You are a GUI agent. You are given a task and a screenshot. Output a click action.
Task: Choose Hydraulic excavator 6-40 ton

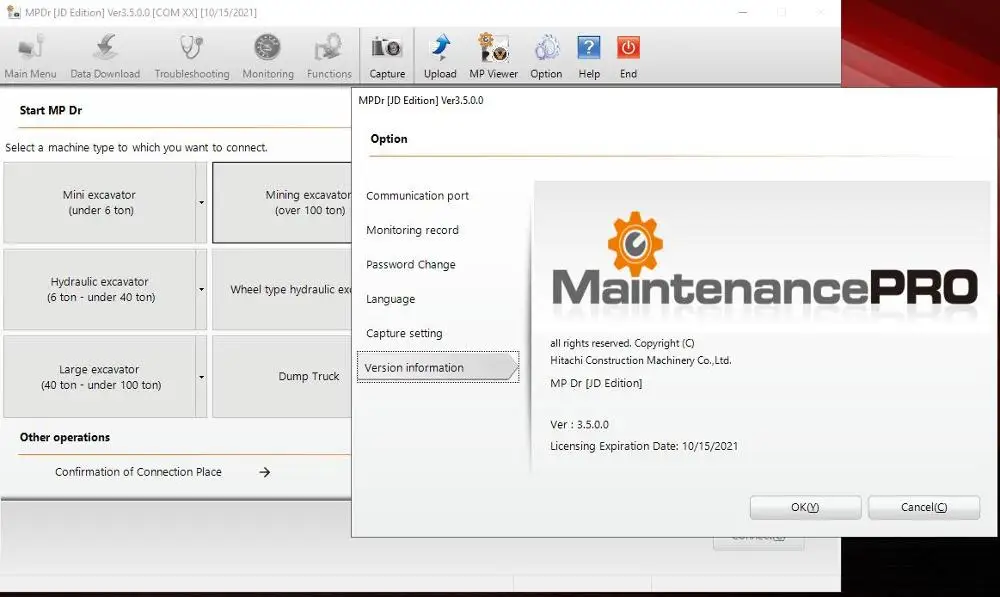click(100, 289)
